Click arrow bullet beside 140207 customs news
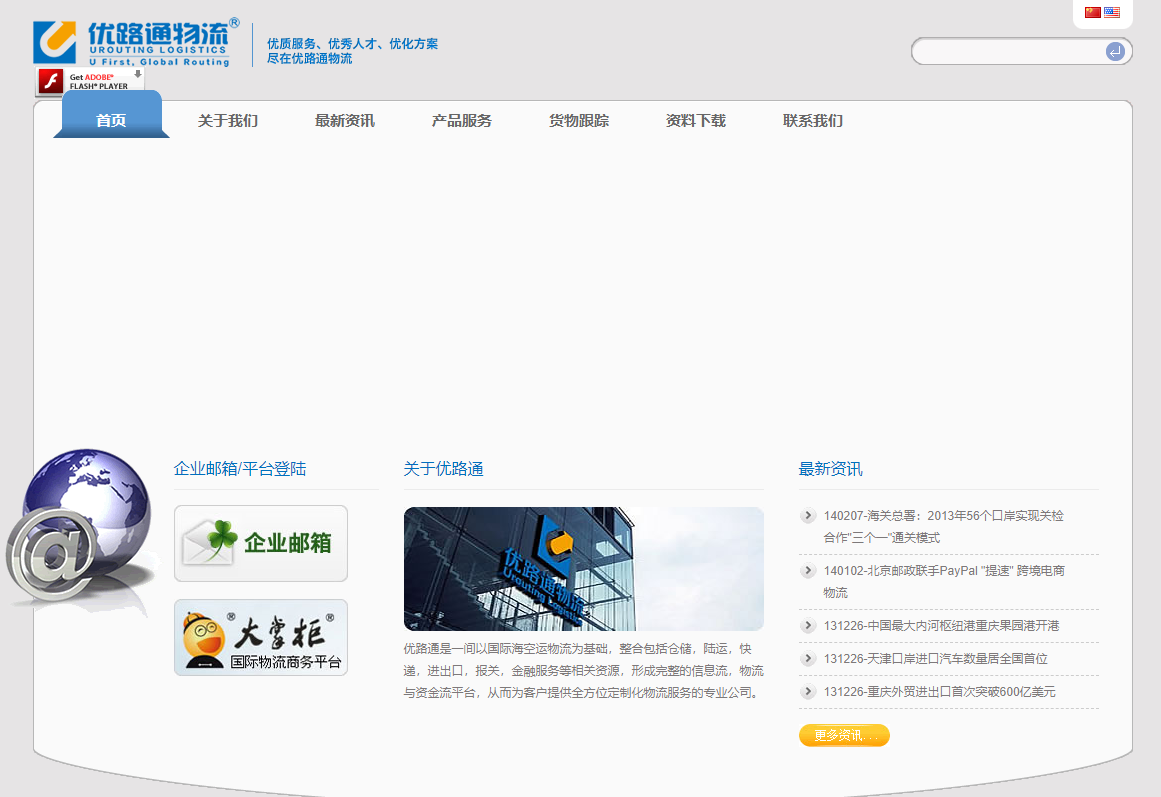 [x=808, y=516]
